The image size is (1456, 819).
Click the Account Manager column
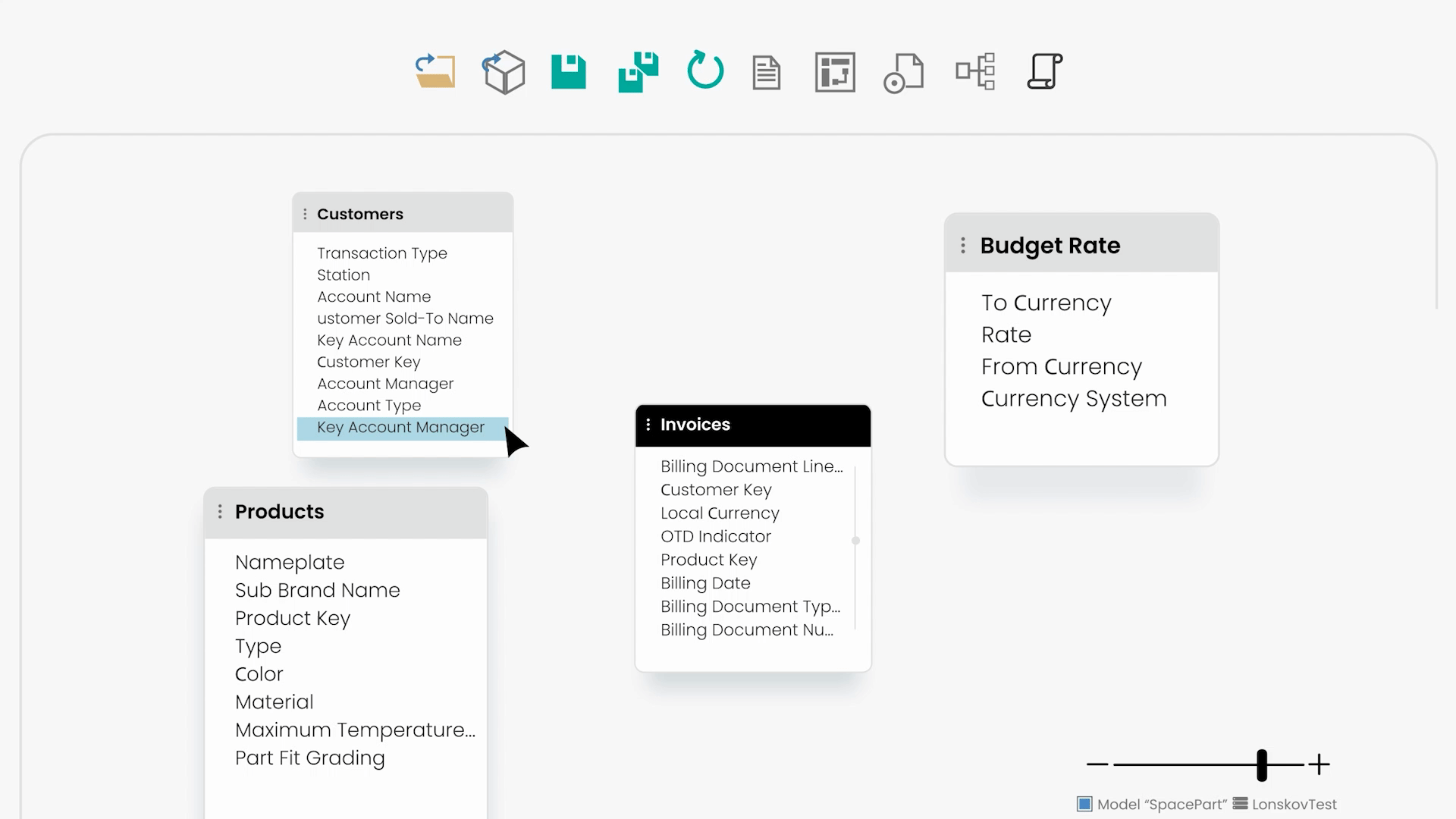coord(385,384)
